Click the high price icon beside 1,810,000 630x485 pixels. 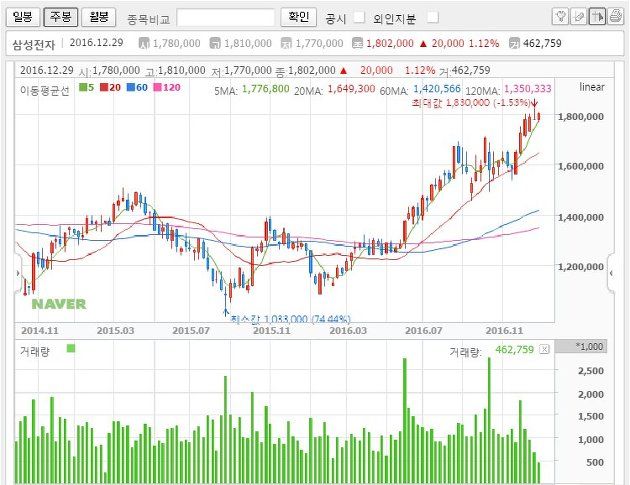[215, 43]
